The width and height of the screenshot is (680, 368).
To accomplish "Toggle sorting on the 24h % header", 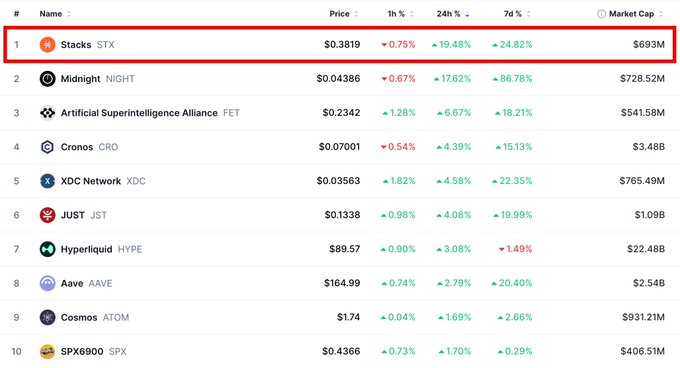I will (453, 14).
